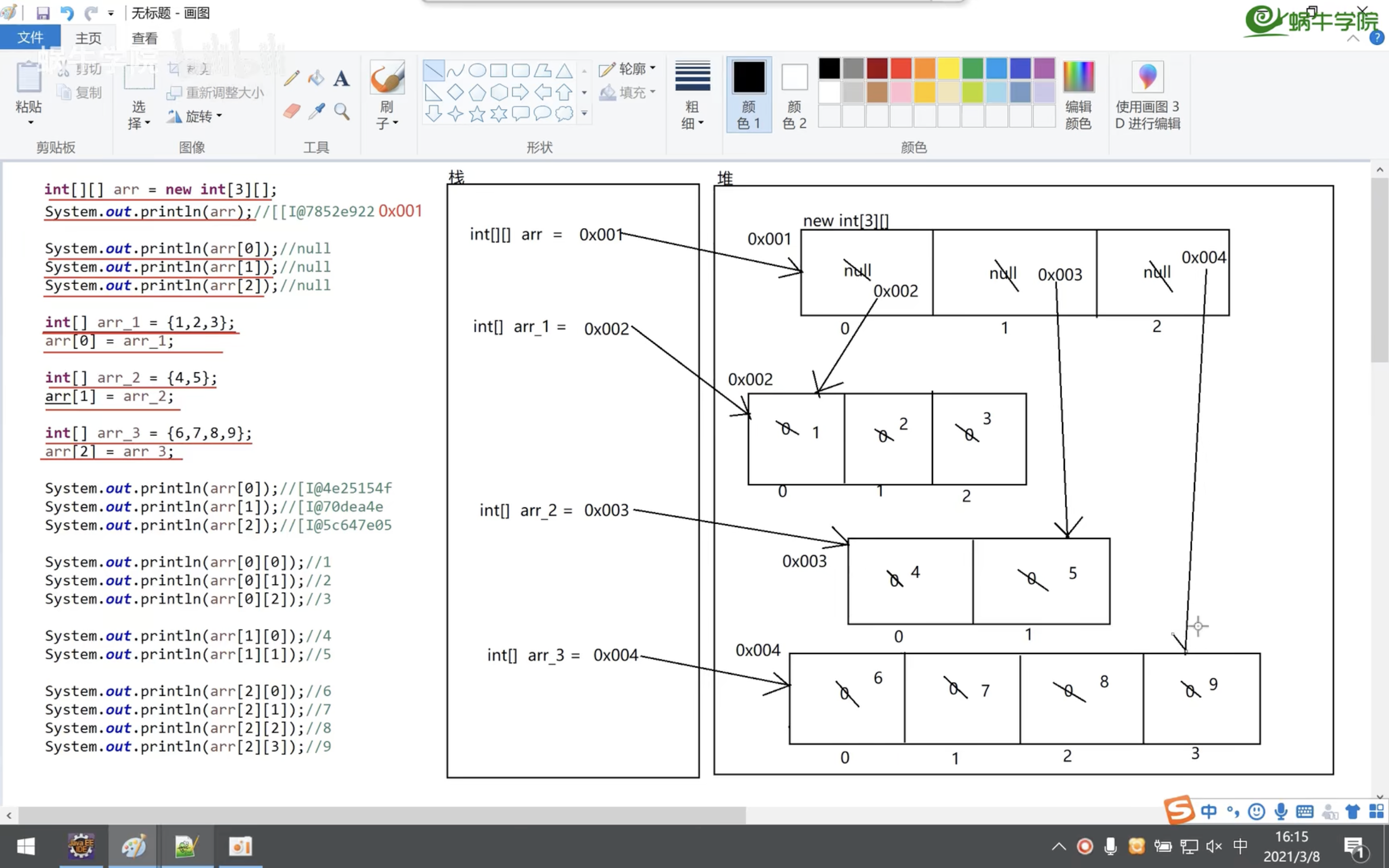Select the Magnifier tool
The width and height of the screenshot is (1389, 868).
(341, 111)
